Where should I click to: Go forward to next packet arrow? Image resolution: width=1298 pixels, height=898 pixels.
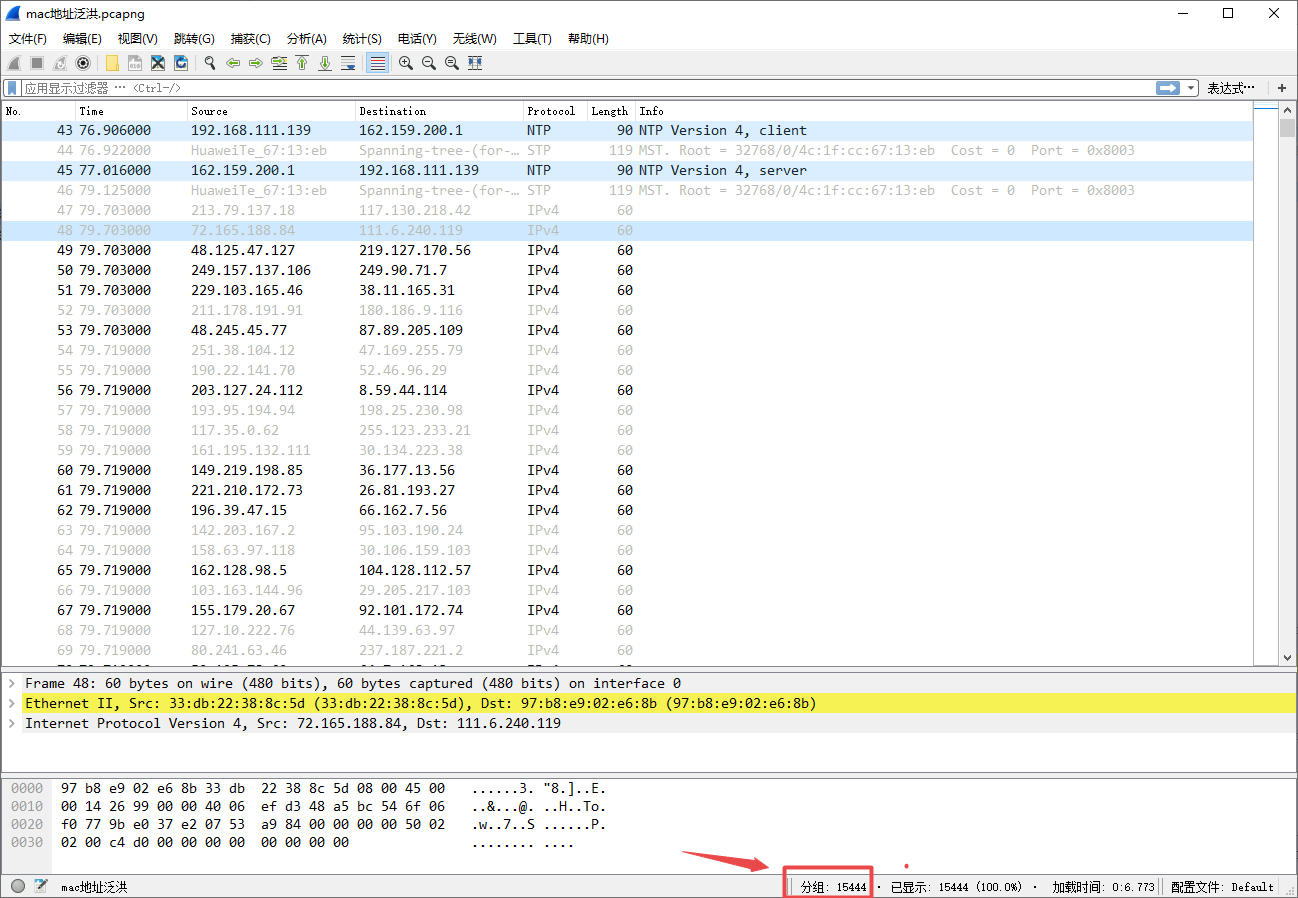tap(256, 63)
